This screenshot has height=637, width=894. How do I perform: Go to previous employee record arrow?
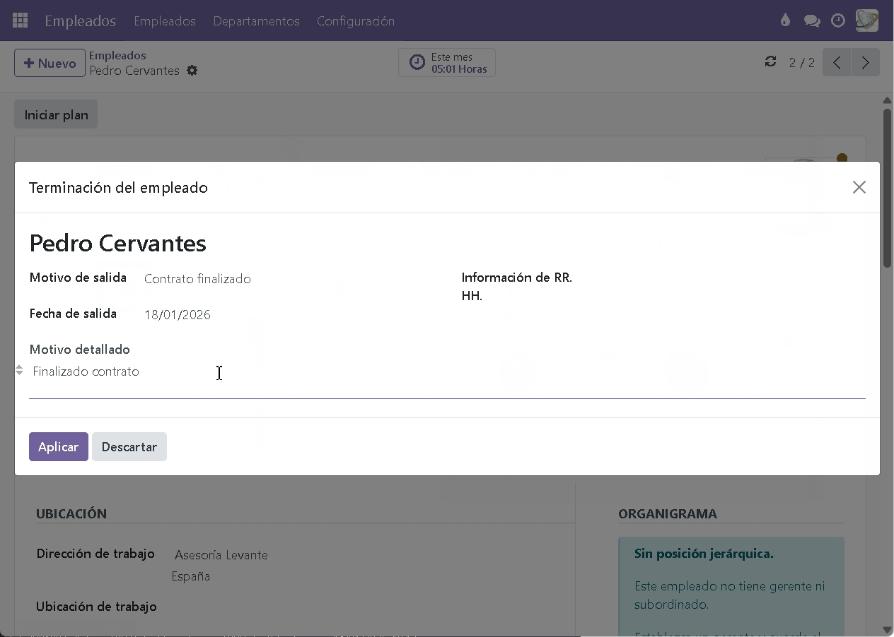pos(837,62)
